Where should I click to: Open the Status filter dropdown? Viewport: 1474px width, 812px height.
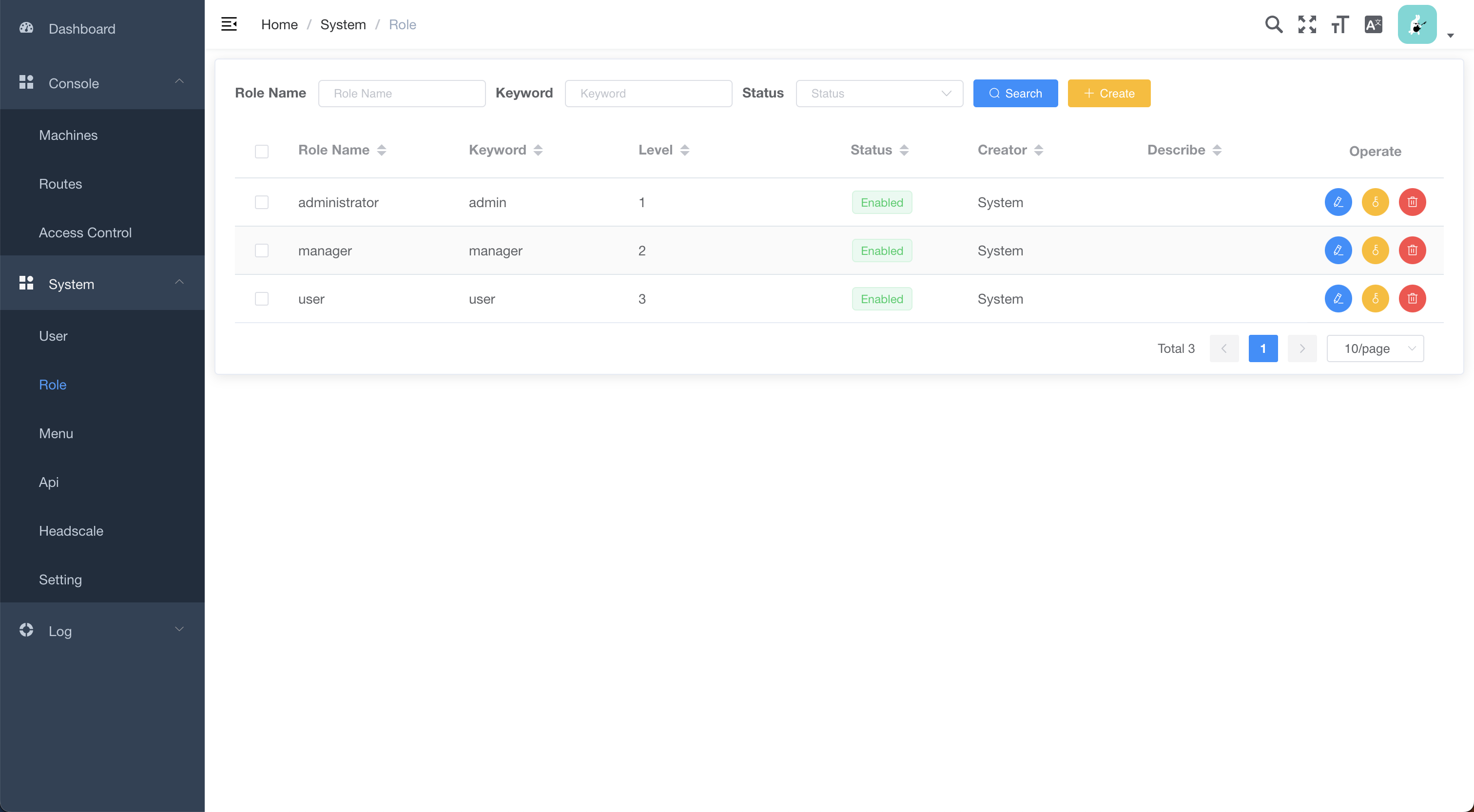tap(879, 93)
